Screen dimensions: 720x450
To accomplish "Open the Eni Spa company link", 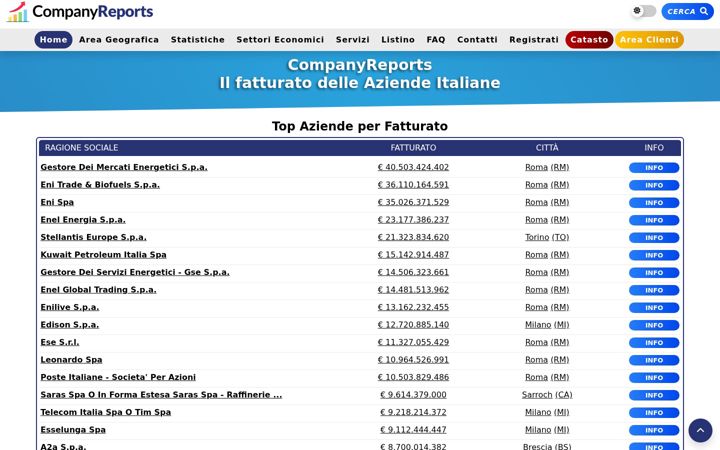I will pos(57,202).
